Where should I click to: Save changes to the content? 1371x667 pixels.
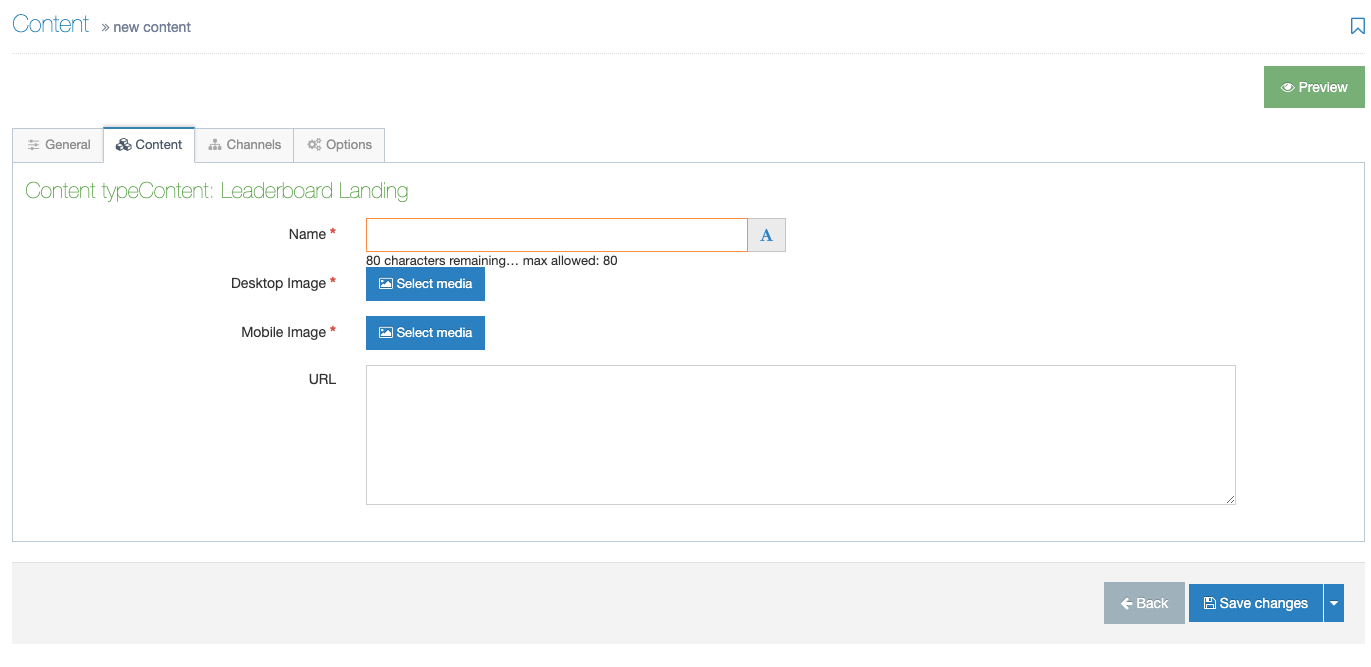(1255, 603)
